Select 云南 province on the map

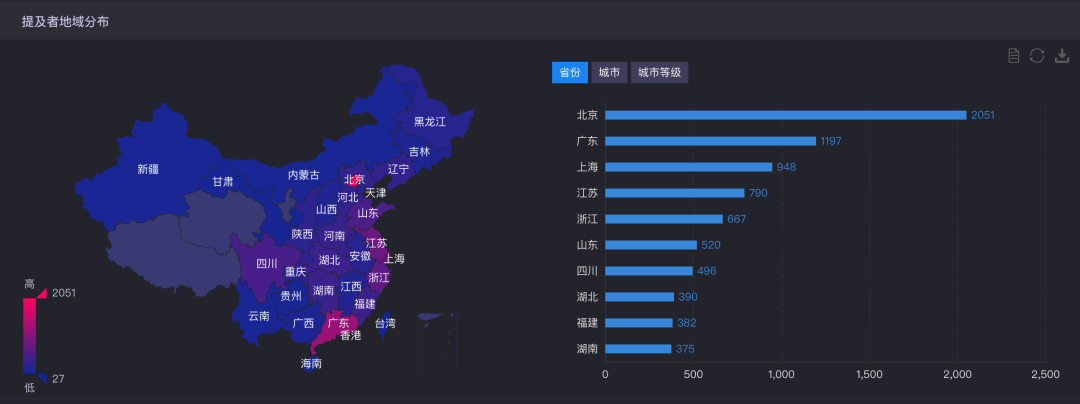click(259, 316)
